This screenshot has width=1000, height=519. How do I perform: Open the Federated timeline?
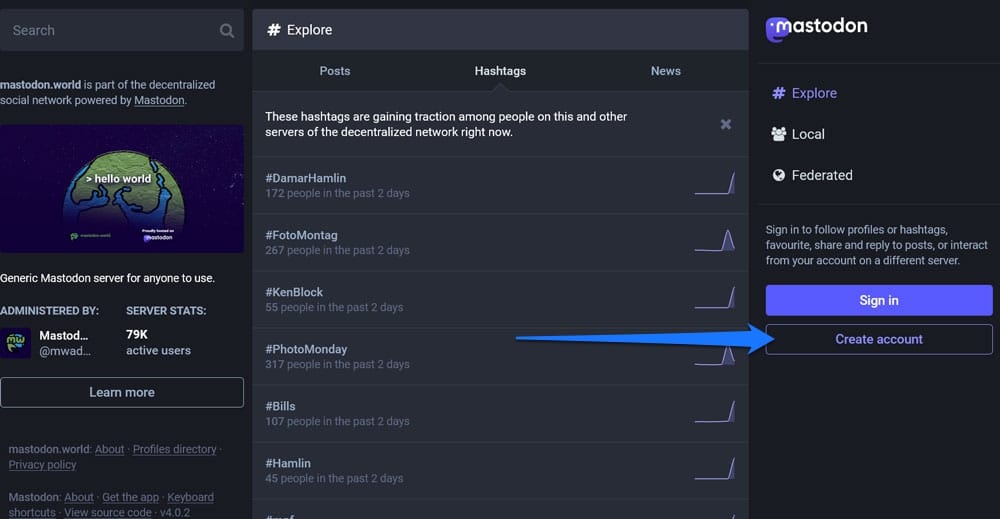[821, 175]
